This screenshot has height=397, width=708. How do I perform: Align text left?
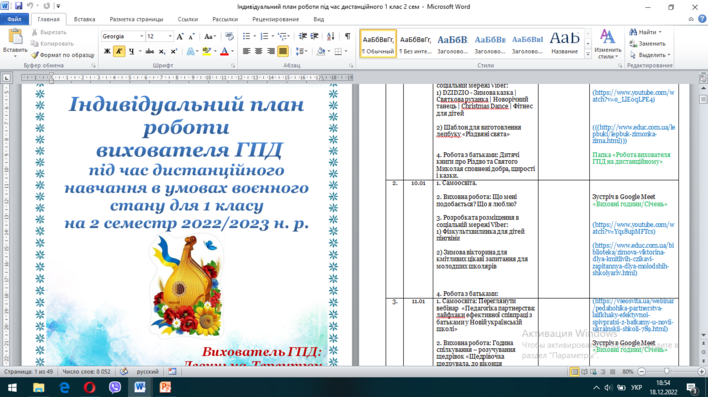[247, 51]
